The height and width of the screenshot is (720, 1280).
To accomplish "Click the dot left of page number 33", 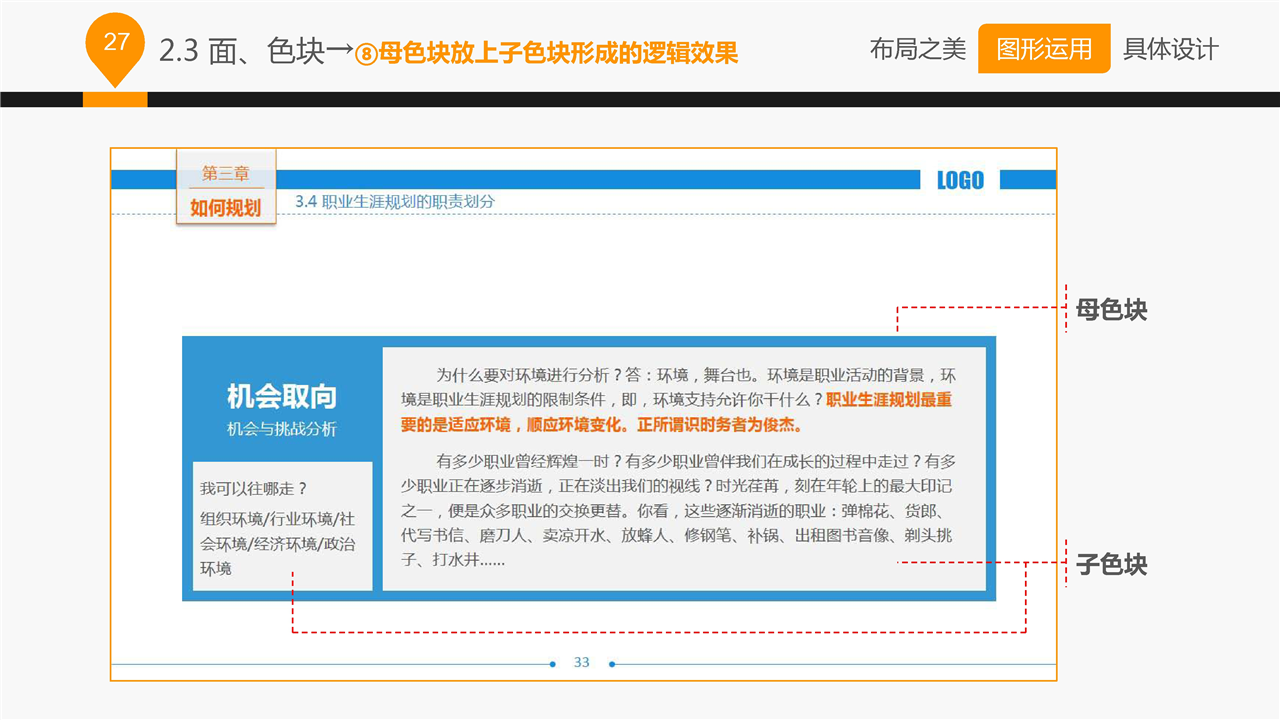I will click(552, 664).
